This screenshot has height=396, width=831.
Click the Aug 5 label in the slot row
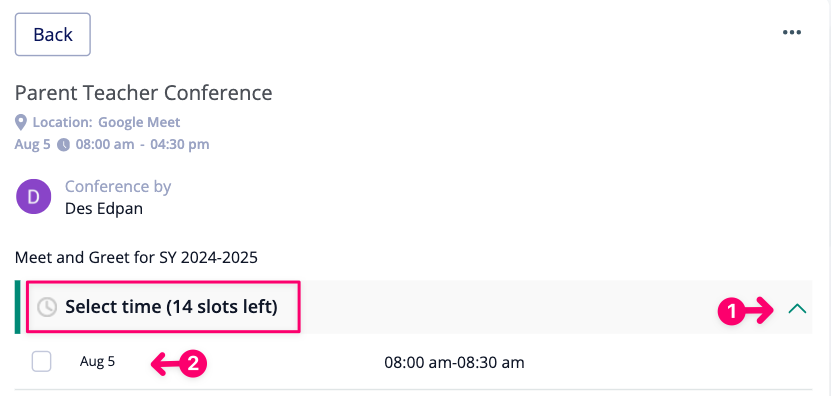98,362
